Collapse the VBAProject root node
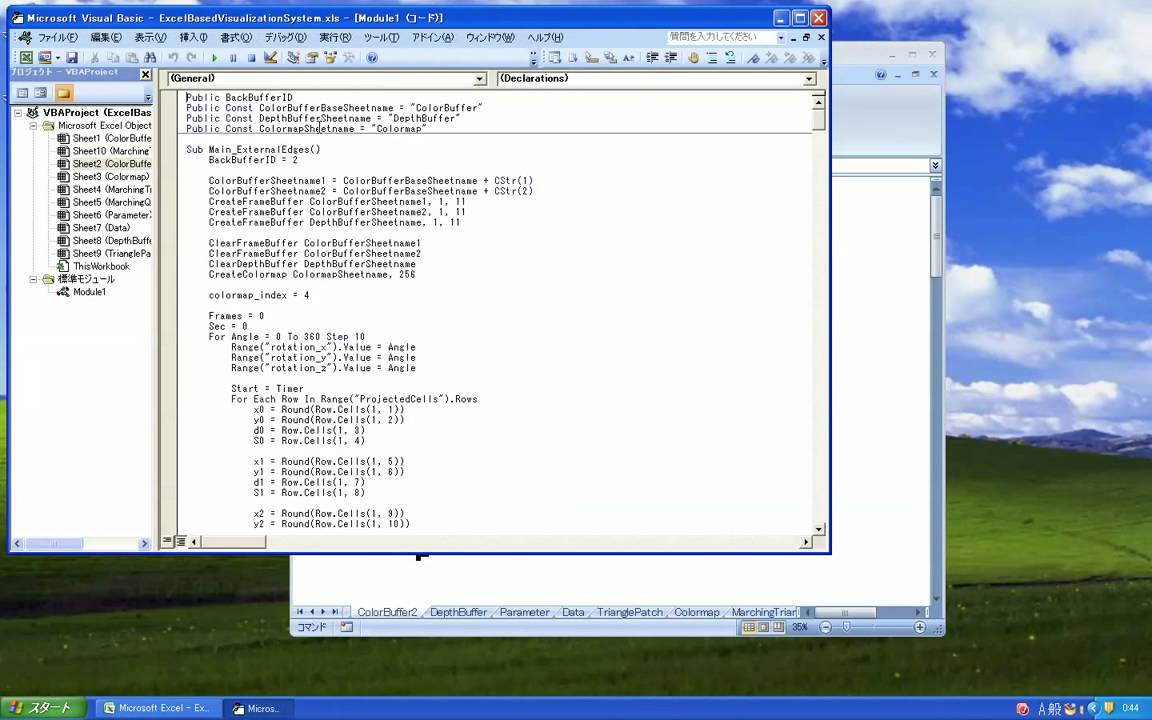 coord(18,112)
